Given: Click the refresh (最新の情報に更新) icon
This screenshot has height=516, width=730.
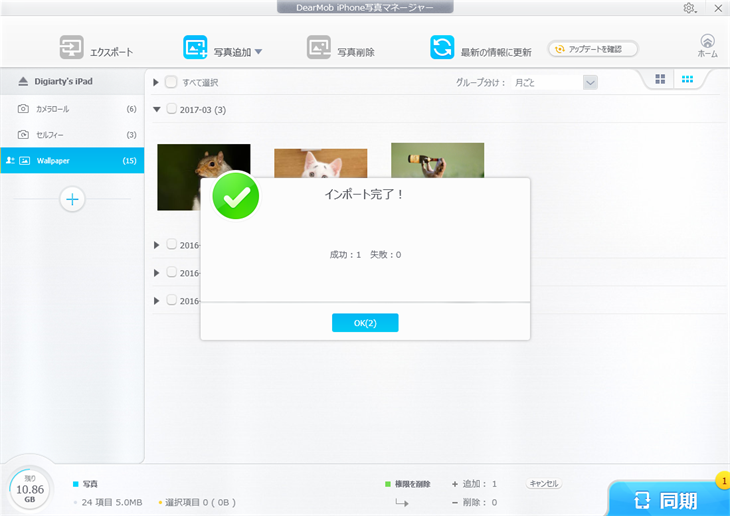Looking at the screenshot, I should [x=442, y=48].
